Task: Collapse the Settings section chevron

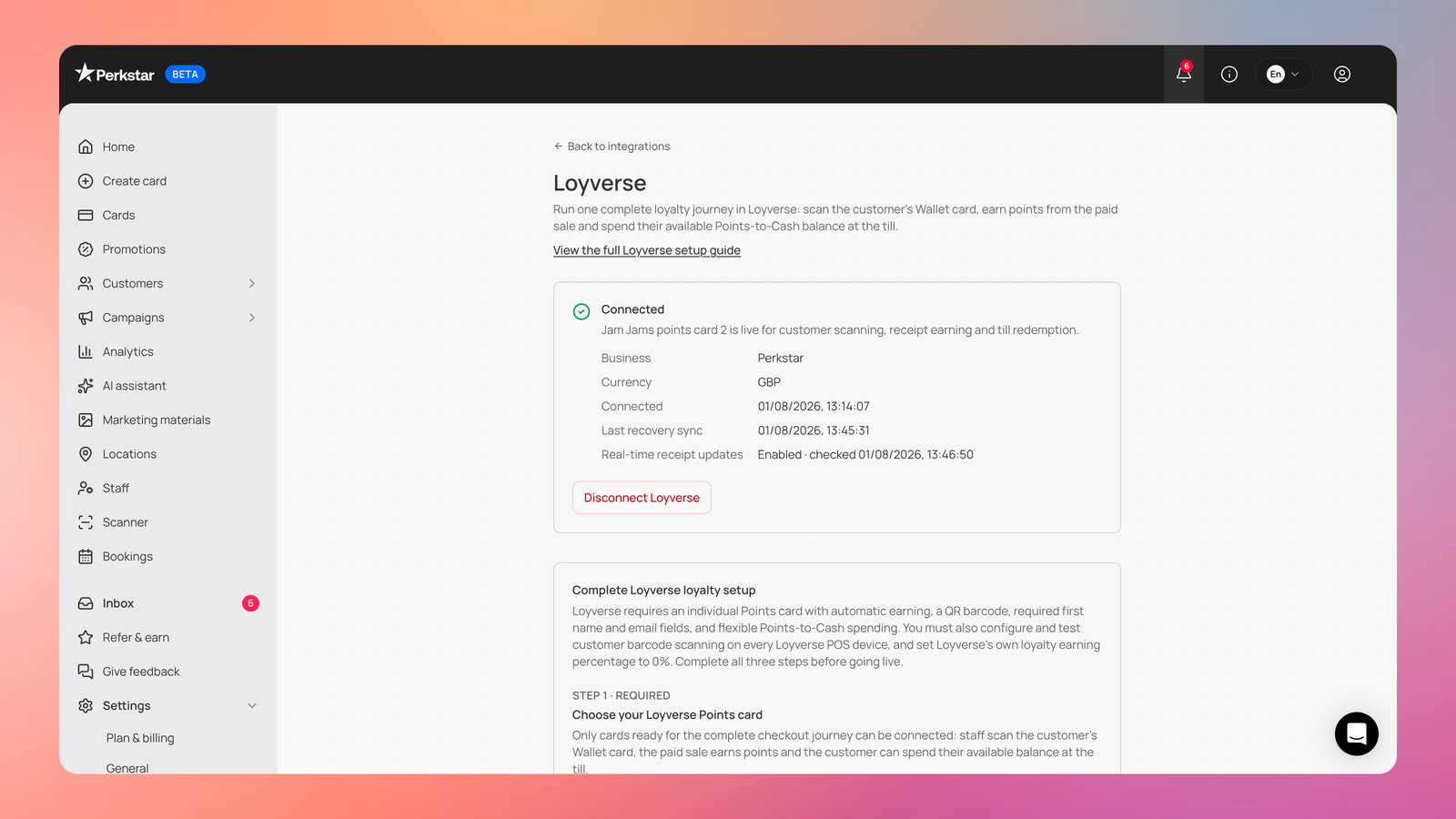Action: pos(252,705)
